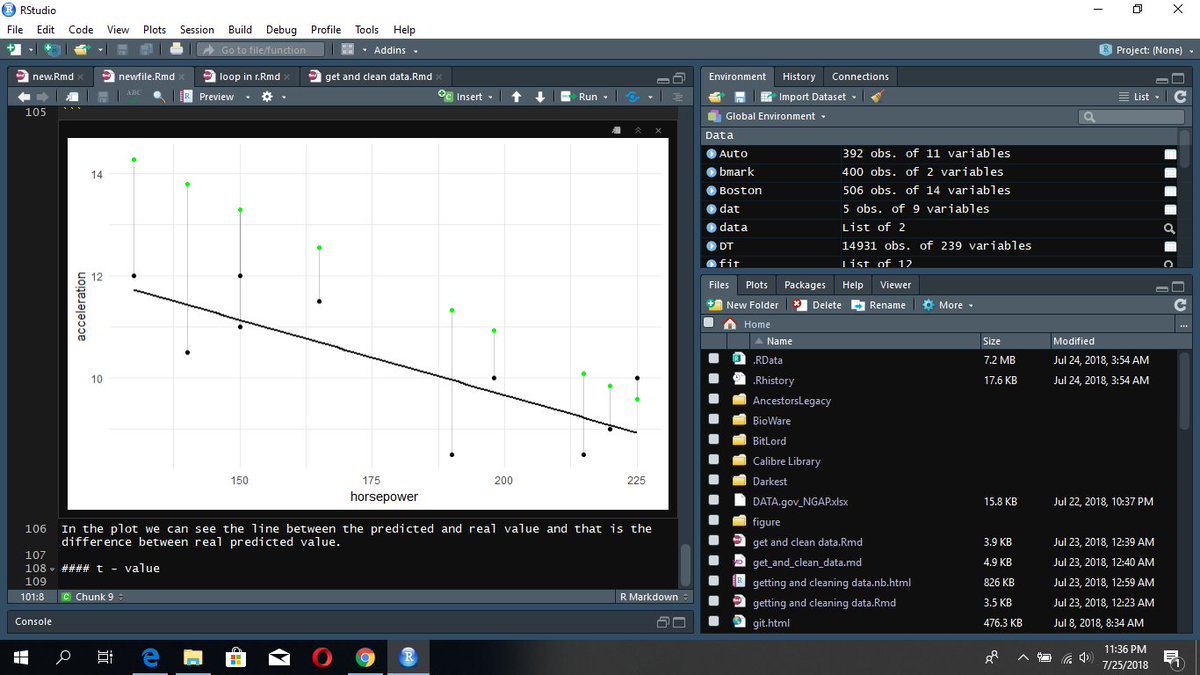The width and height of the screenshot is (1200, 675).
Task: Click the Import Dataset button
Action: [x=809, y=97]
